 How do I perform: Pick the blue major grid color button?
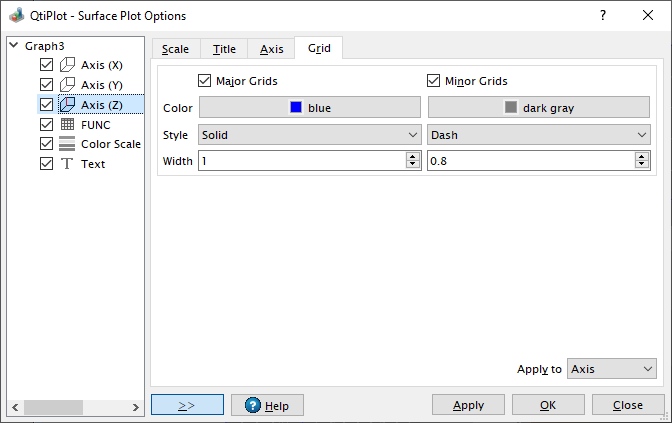click(x=310, y=108)
